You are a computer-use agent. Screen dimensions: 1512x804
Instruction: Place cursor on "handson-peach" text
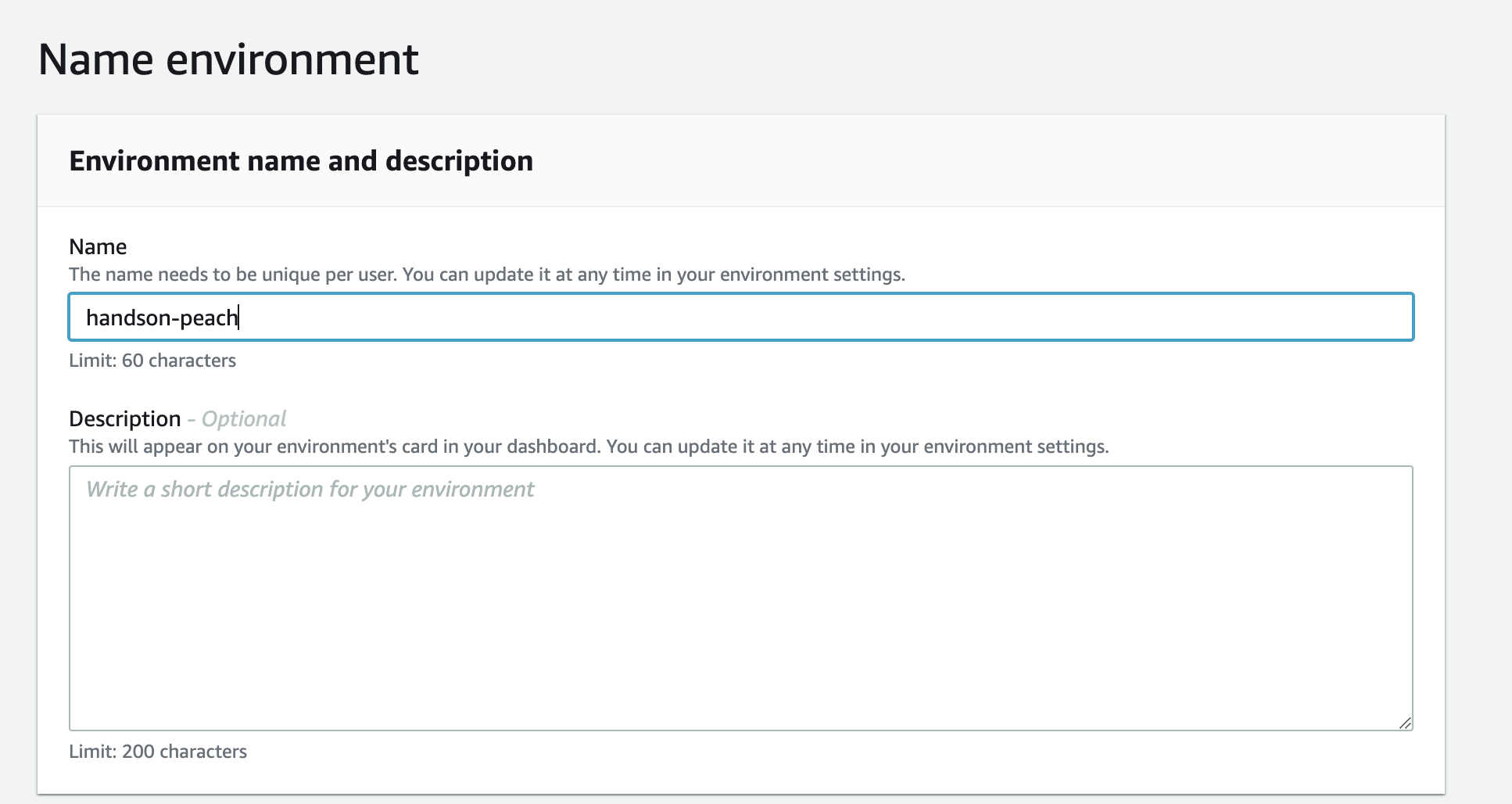point(162,318)
